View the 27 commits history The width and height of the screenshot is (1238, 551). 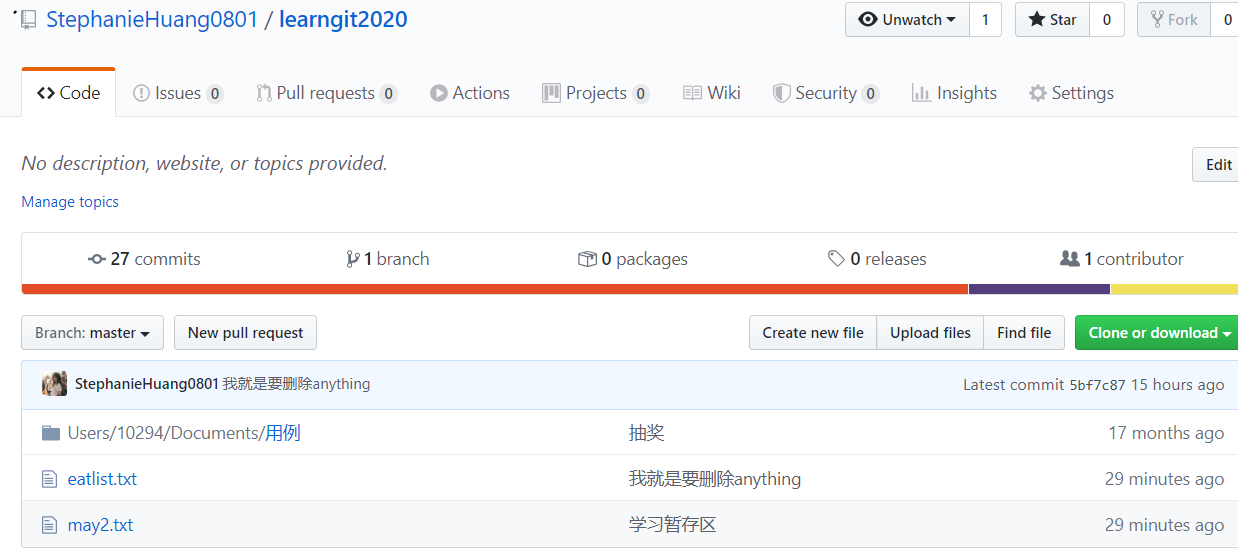[144, 259]
